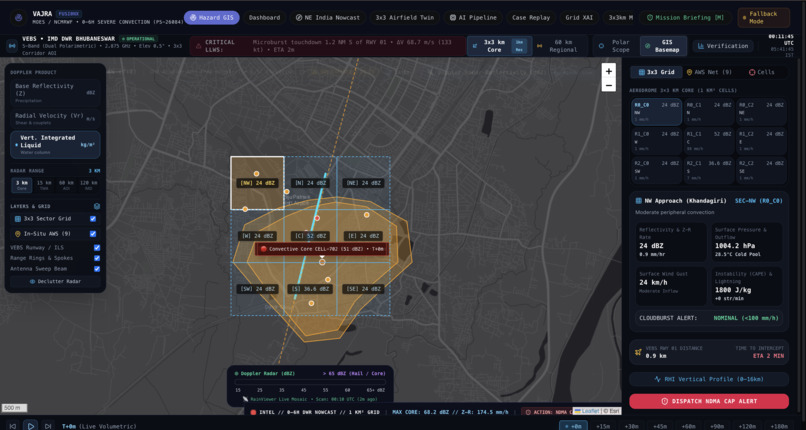
Task: Set radar range to 120 km
Action: click(88, 185)
